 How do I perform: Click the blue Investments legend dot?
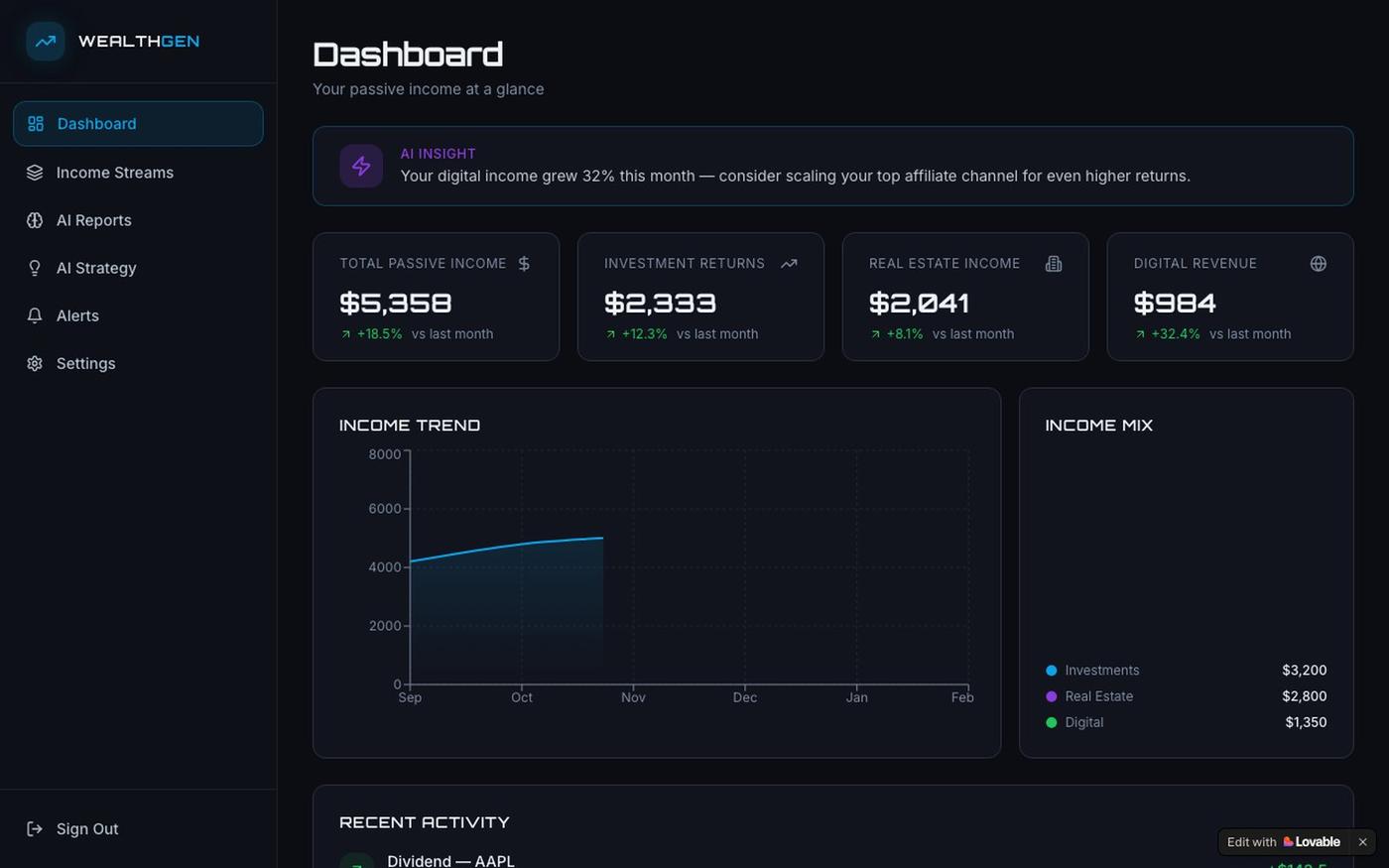tap(1052, 671)
